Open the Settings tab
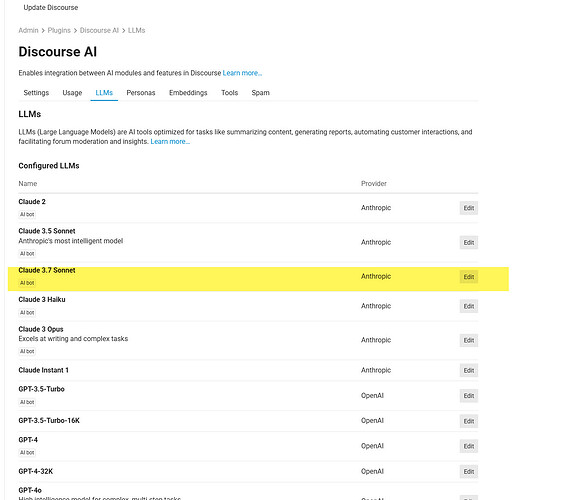 tap(36, 93)
